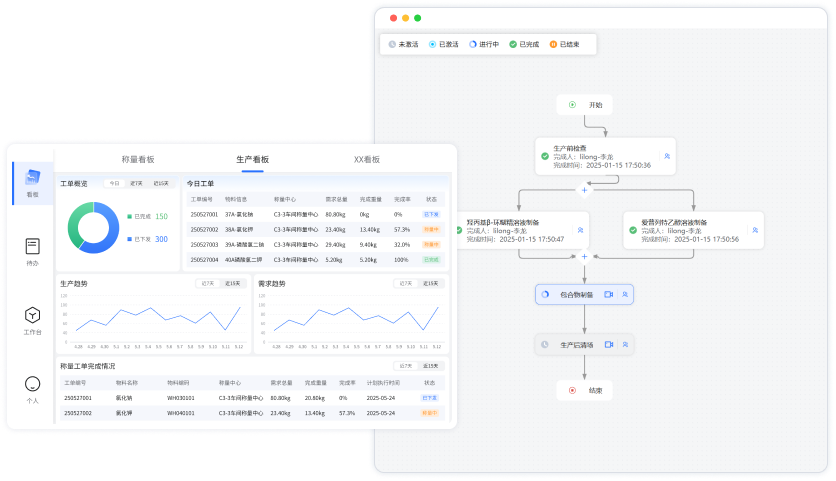Screen dimensions: 836x481
Task: Select 近15天 range in 需求趋势
Action: 430,283
